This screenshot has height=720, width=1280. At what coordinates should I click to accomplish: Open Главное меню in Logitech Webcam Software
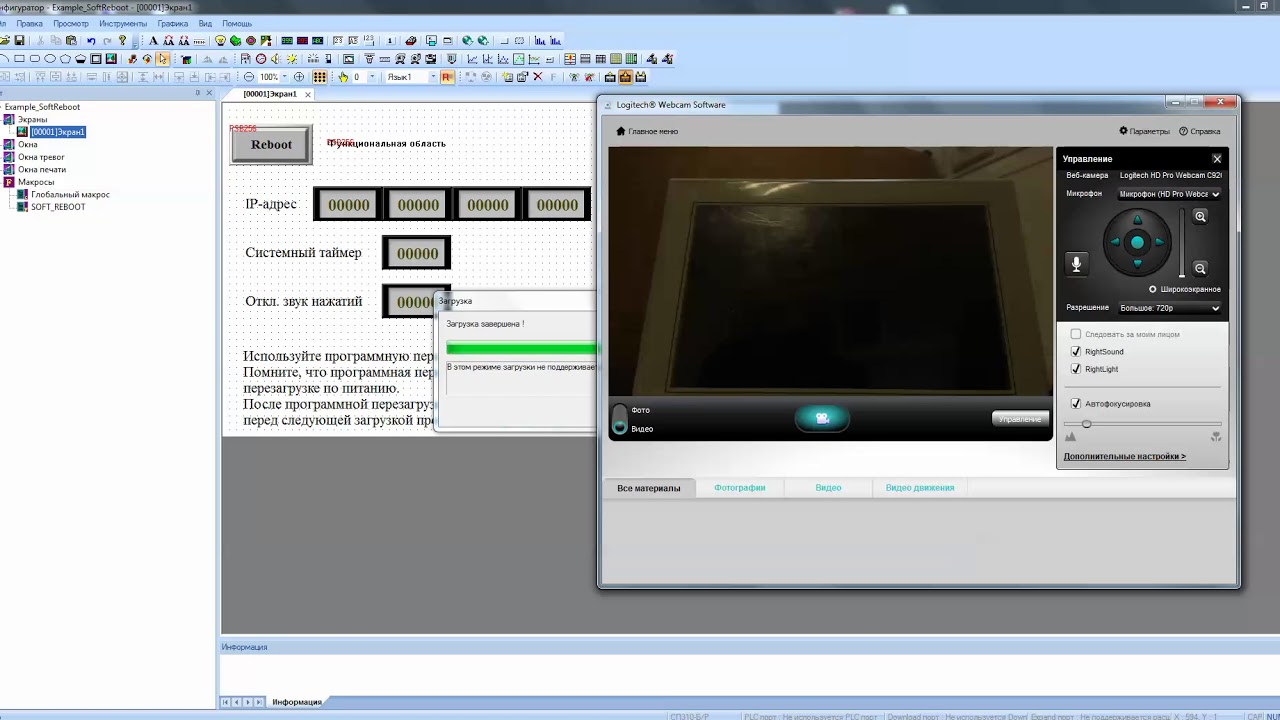(647, 131)
